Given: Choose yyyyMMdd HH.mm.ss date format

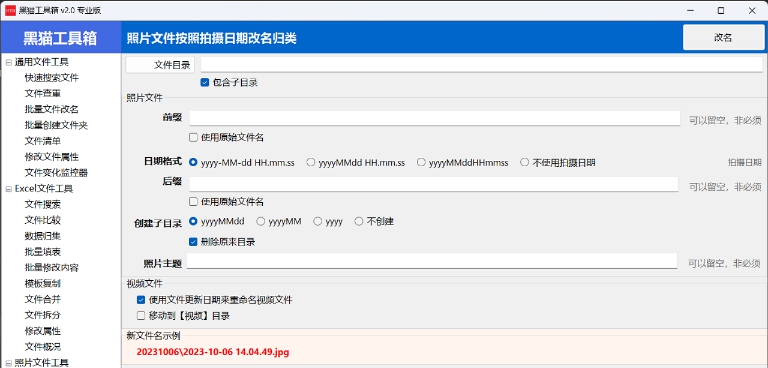Looking at the screenshot, I should pyautogui.click(x=311, y=162).
